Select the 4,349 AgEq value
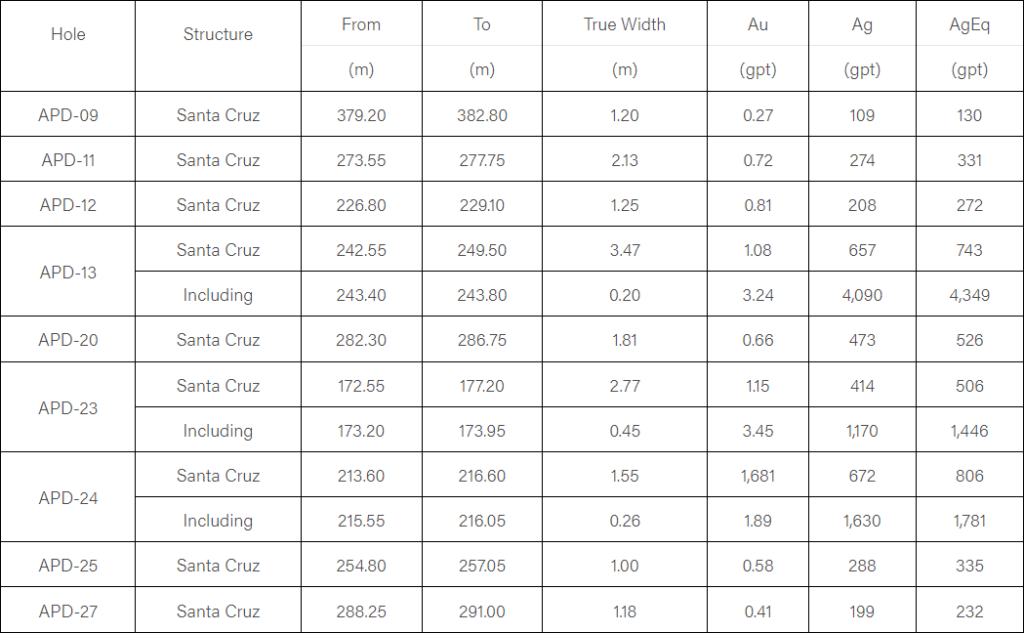This screenshot has height=633, width=1024. click(x=969, y=295)
